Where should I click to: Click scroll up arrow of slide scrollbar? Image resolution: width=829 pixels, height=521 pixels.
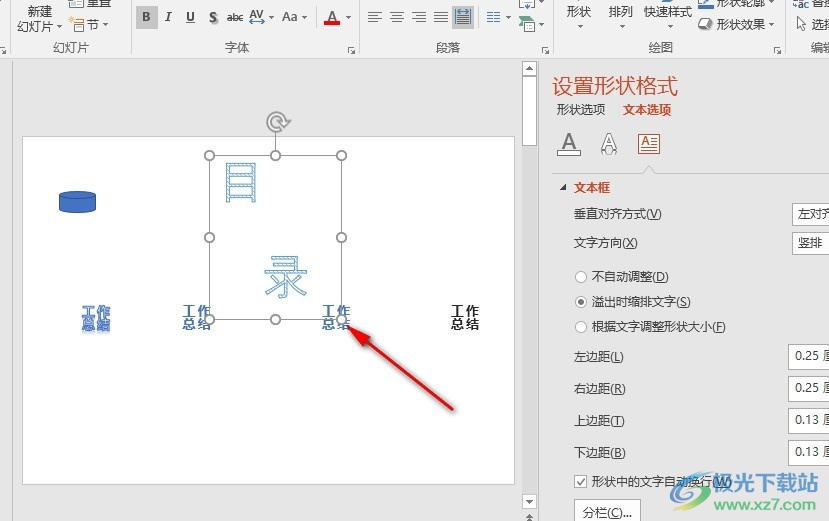pos(529,69)
